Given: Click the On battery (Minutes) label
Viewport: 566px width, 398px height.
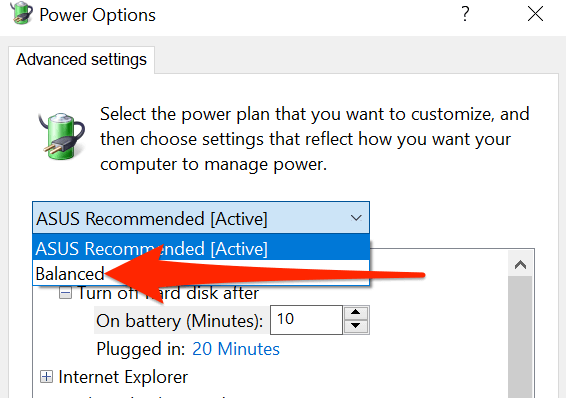Looking at the screenshot, I should tap(179, 321).
